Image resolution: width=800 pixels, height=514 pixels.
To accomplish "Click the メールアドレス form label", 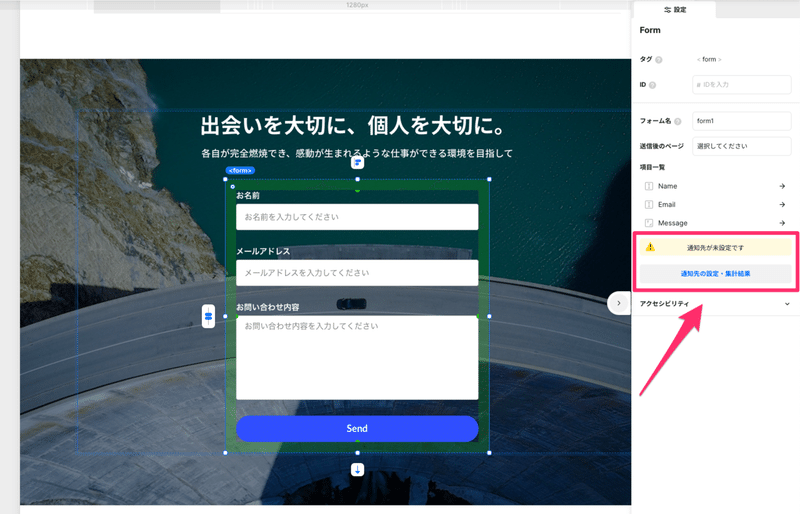I will click(x=263, y=251).
